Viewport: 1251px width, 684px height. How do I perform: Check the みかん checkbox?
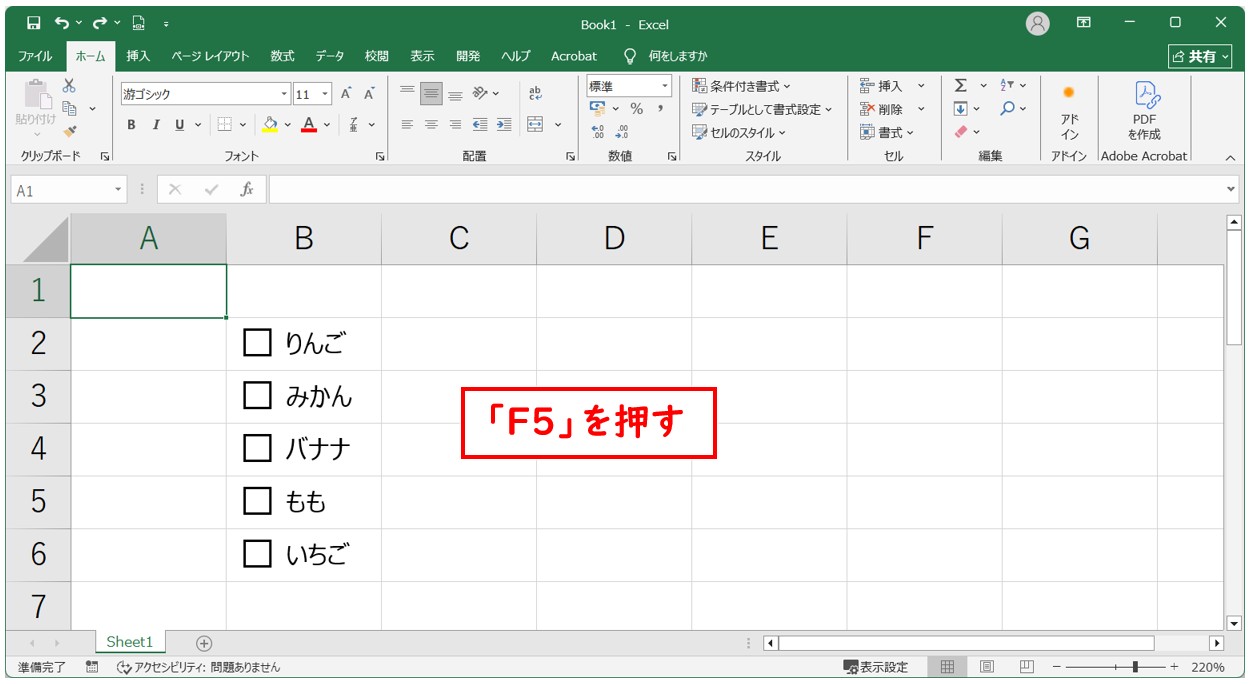pyautogui.click(x=257, y=395)
